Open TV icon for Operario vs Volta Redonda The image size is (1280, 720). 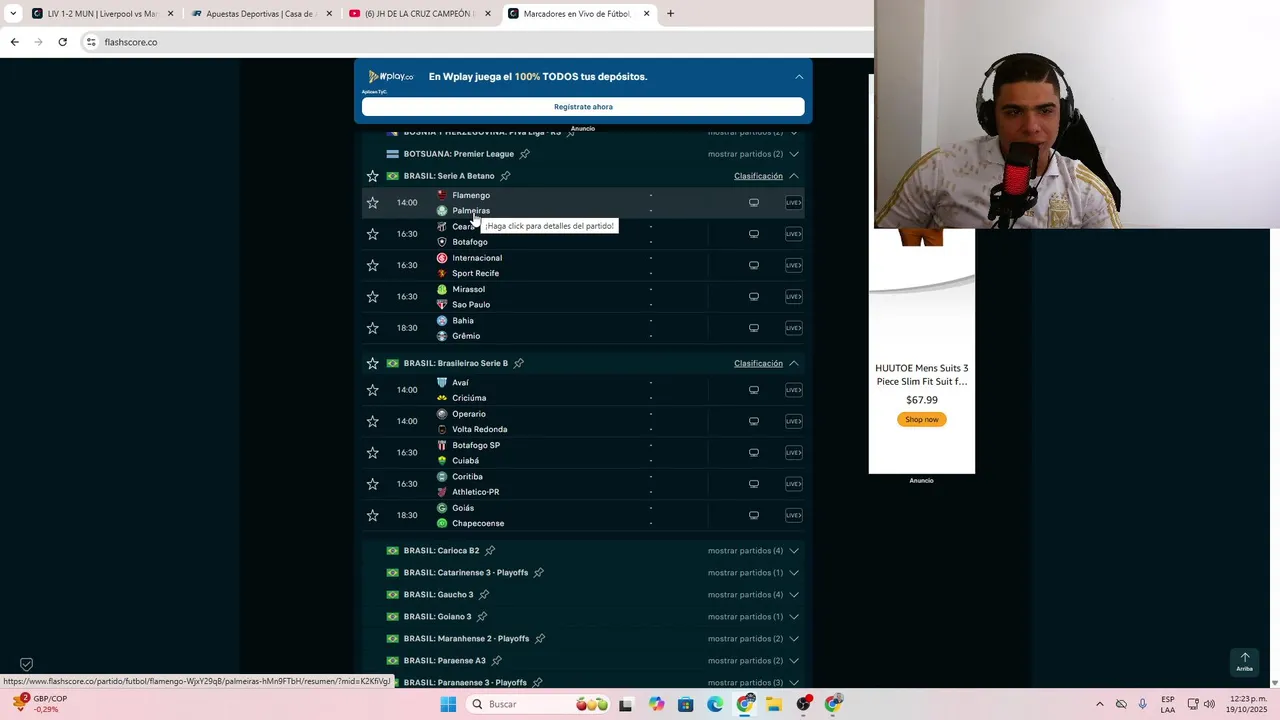[754, 421]
